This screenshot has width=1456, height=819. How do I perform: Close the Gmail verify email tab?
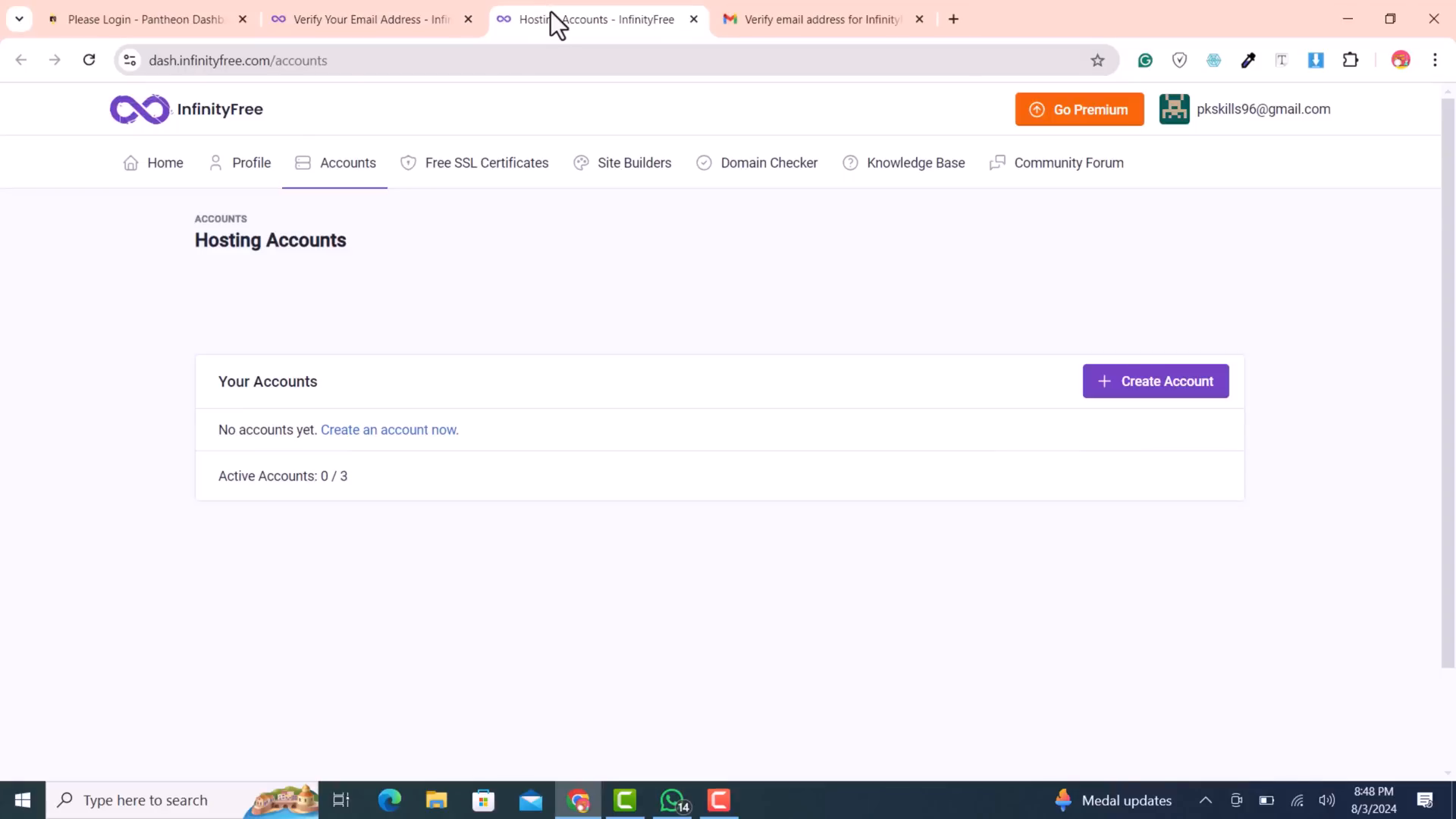pos(919,20)
